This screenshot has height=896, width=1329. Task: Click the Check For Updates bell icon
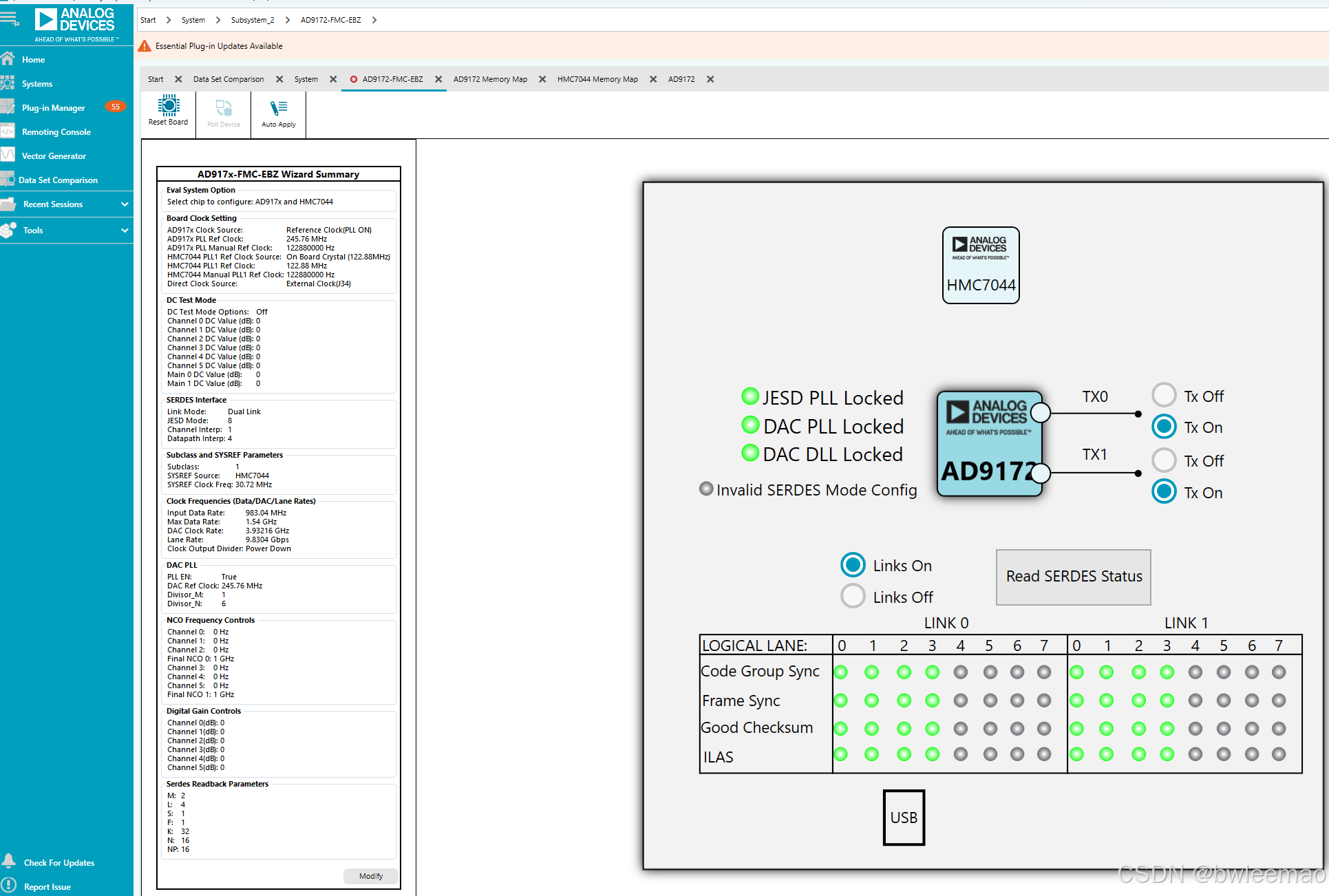[9, 861]
